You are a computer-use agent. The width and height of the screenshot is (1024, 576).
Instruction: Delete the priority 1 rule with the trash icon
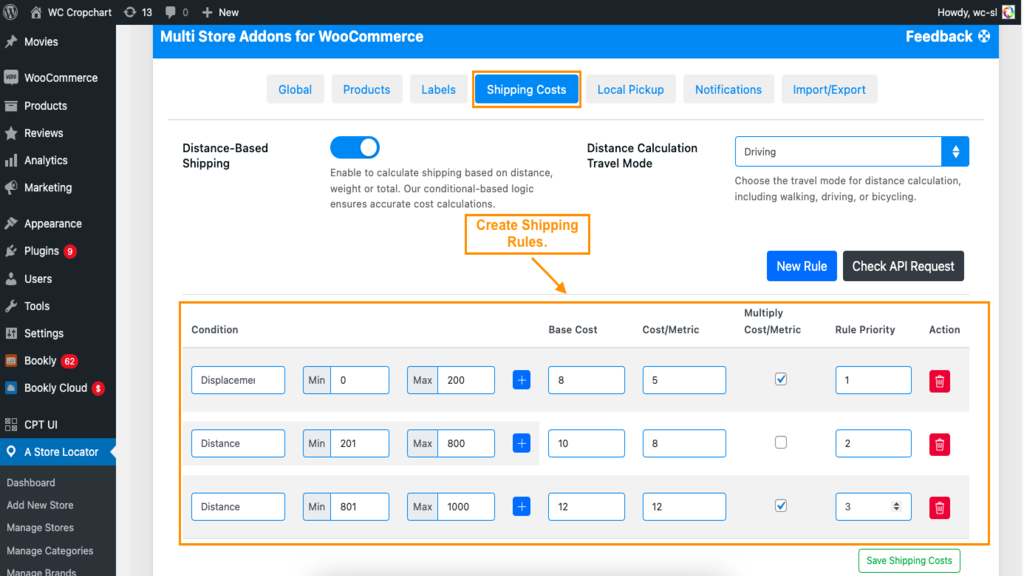tap(939, 381)
